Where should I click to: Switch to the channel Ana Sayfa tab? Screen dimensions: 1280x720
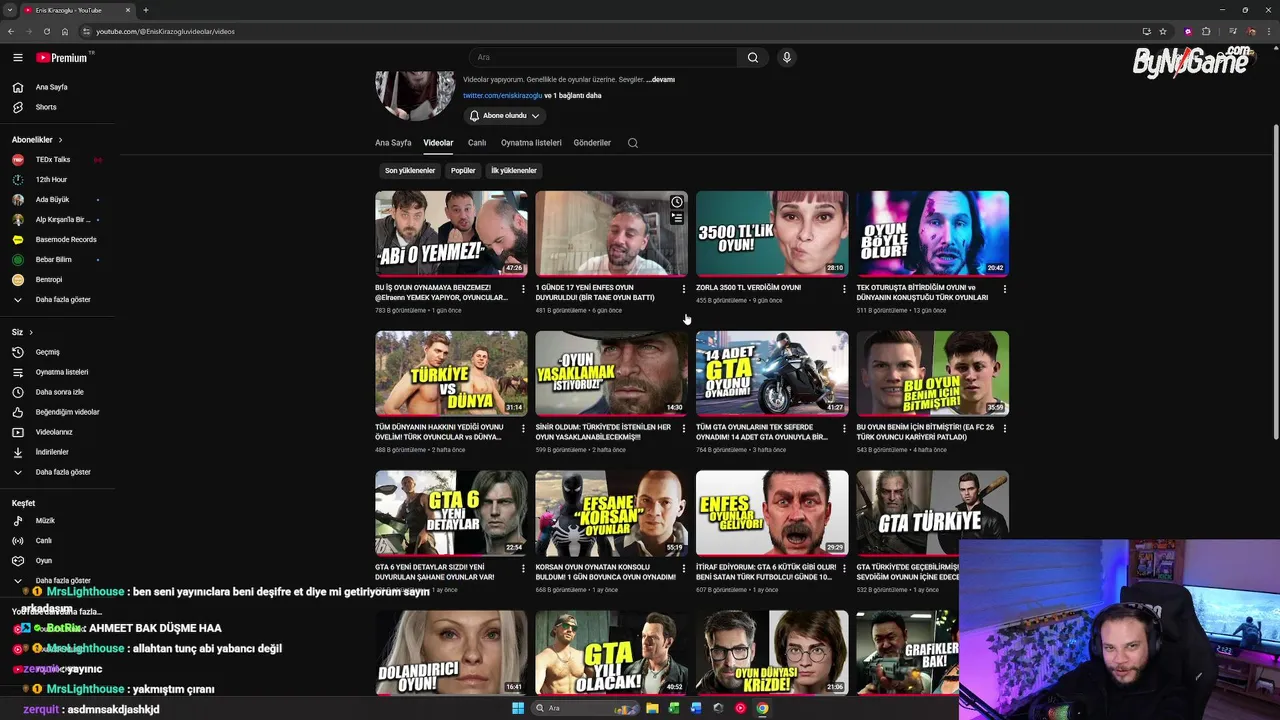coord(393,143)
